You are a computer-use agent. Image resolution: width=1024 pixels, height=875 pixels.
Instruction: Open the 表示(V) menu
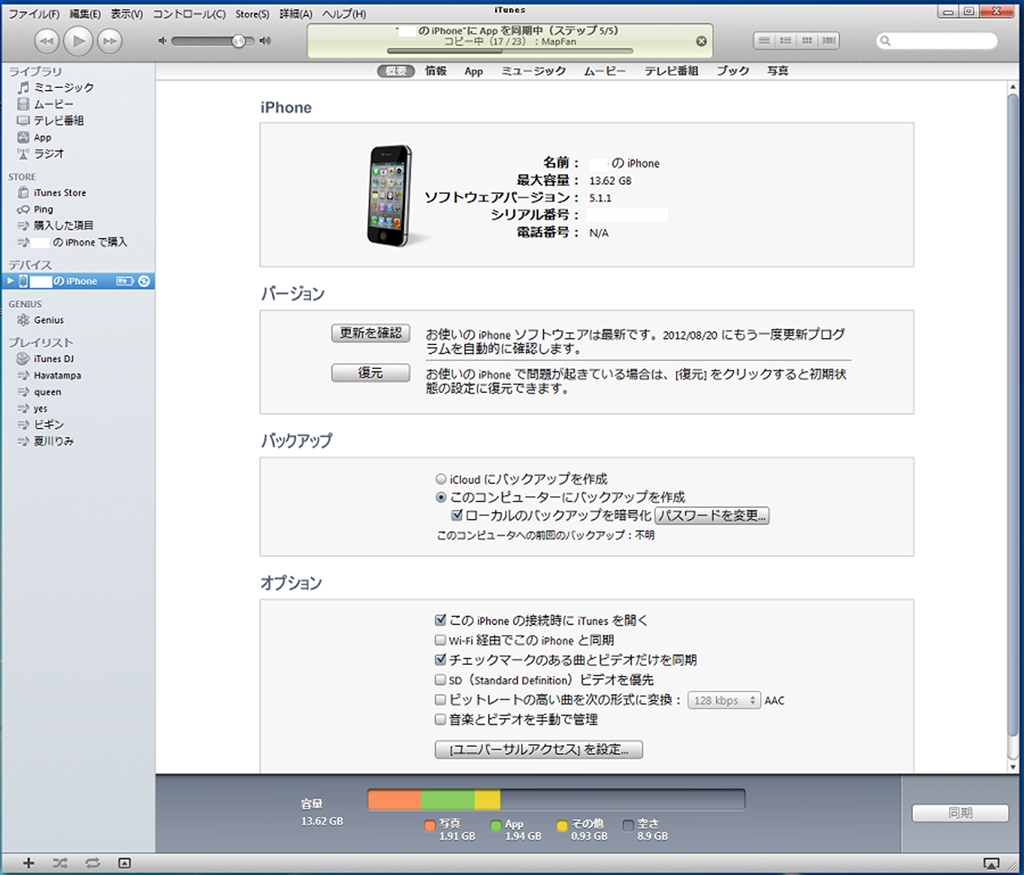pyautogui.click(x=126, y=14)
